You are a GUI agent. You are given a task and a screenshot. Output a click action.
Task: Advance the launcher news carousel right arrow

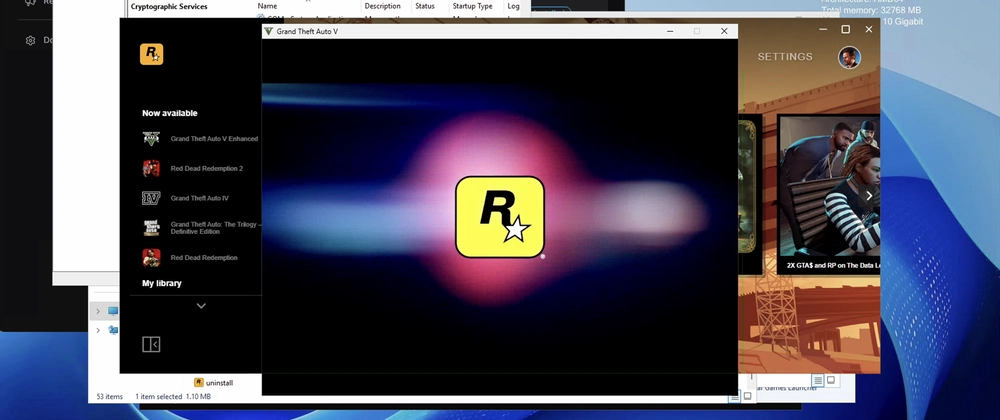(x=869, y=196)
